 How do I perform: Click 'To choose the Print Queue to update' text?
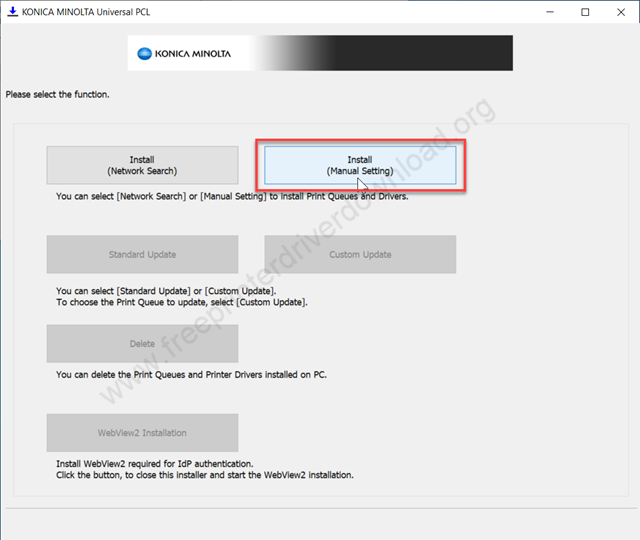point(182,302)
